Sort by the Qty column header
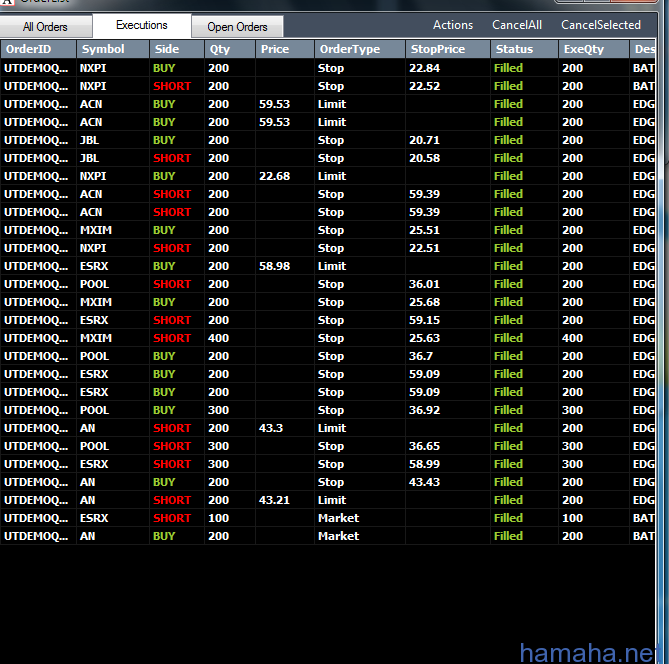Image resolution: width=669 pixels, height=664 pixels. click(230, 49)
